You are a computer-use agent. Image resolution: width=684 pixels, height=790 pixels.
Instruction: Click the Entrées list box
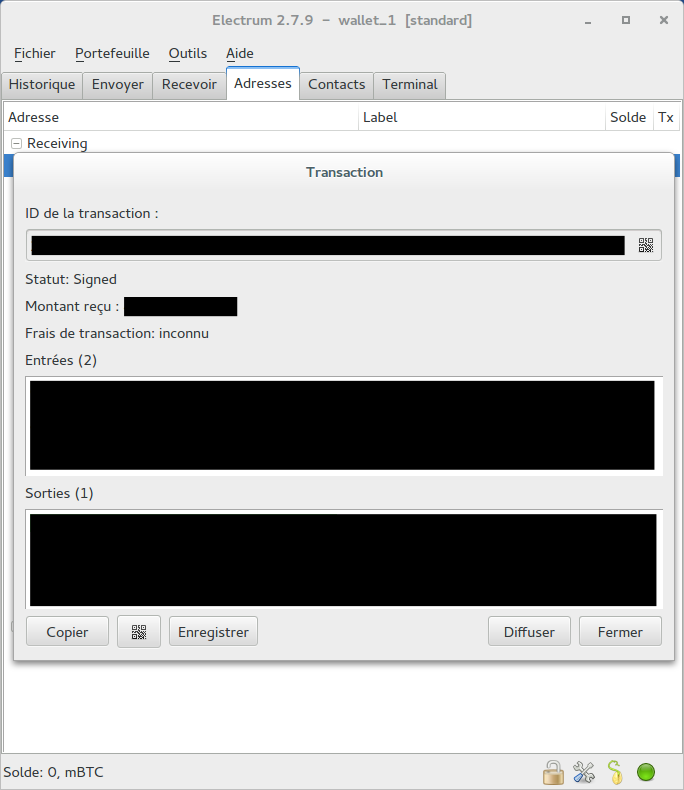click(x=344, y=426)
